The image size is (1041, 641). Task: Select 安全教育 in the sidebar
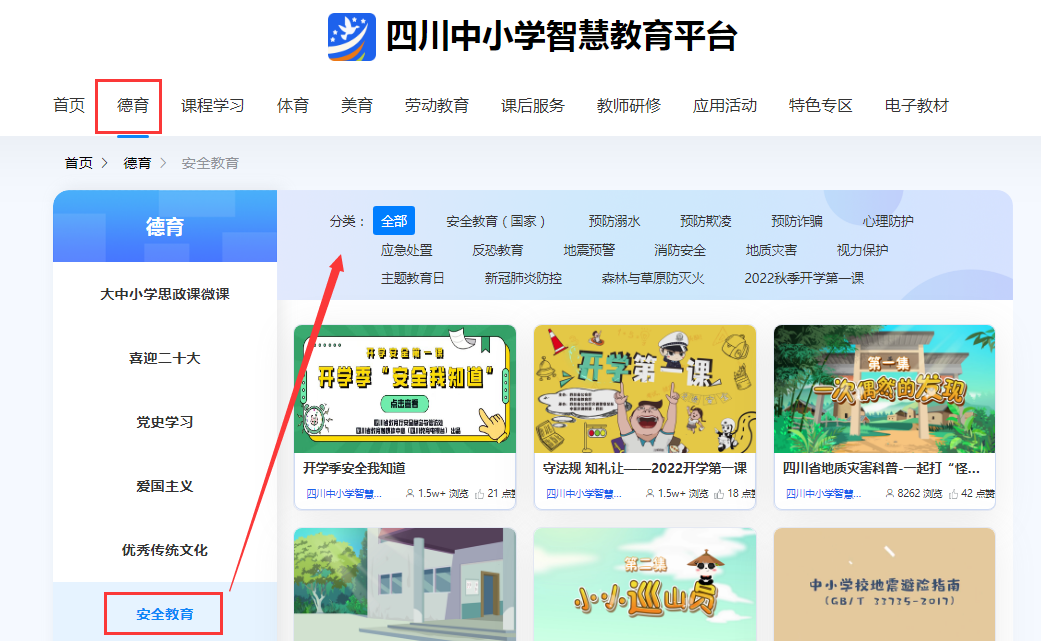tap(165, 614)
